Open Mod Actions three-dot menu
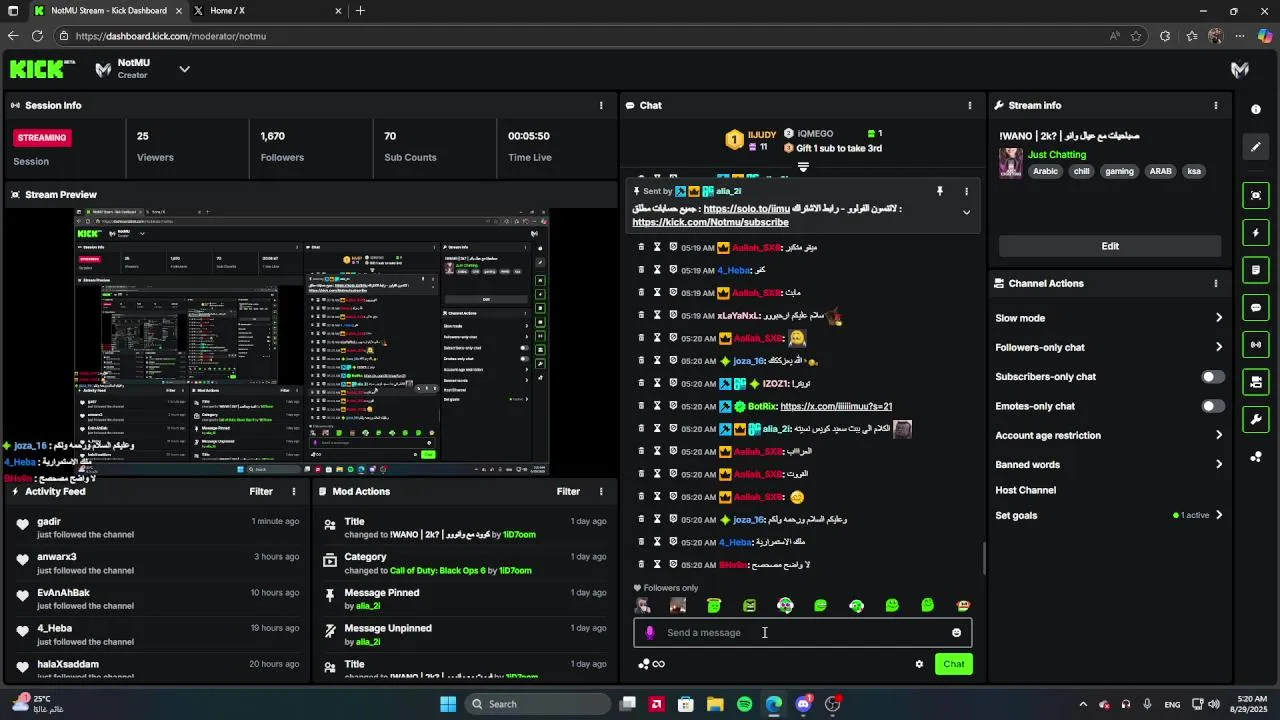Image resolution: width=1280 pixels, height=720 pixels. 601,491
